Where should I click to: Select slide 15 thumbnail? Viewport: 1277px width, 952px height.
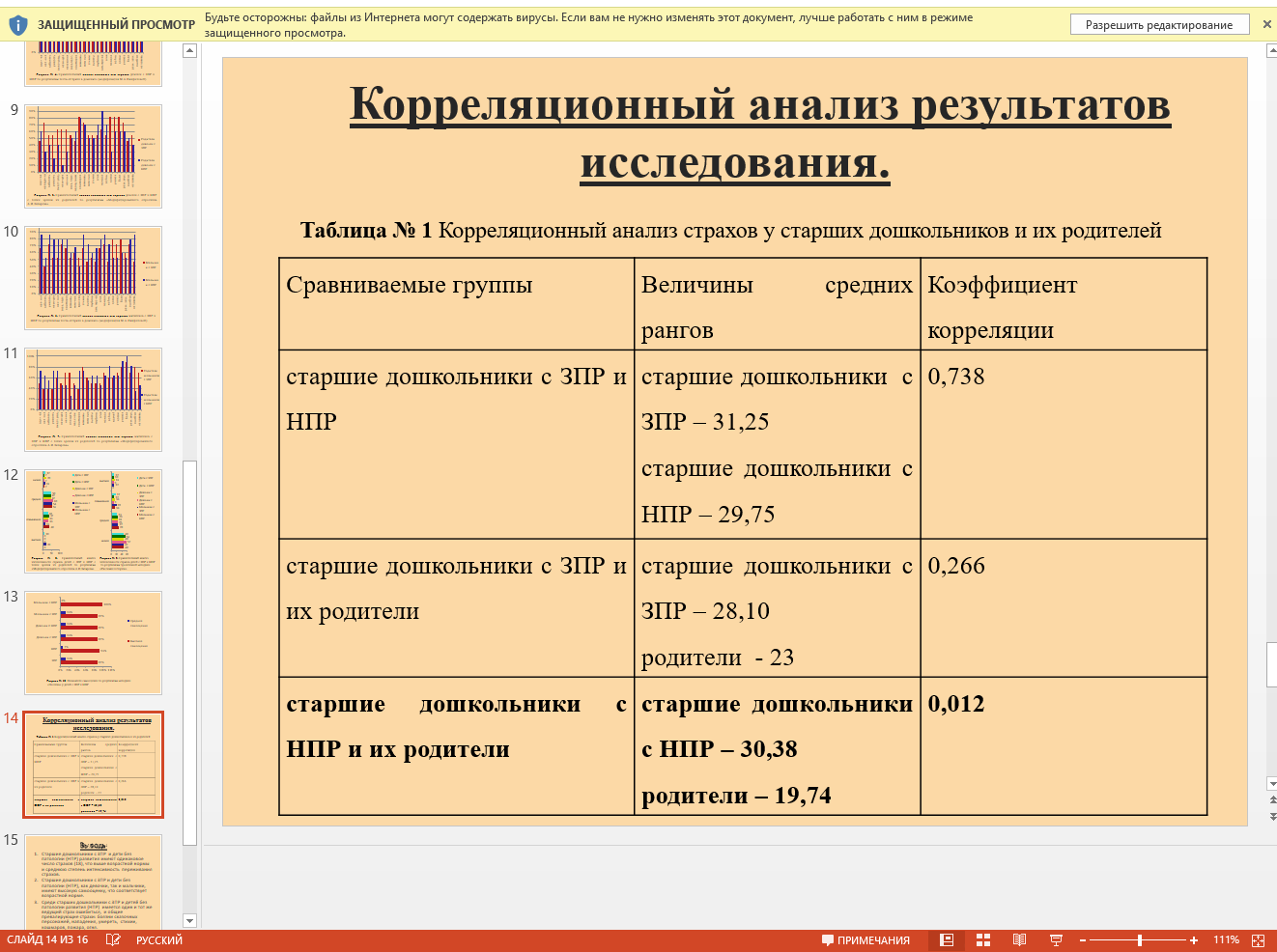tap(93, 882)
